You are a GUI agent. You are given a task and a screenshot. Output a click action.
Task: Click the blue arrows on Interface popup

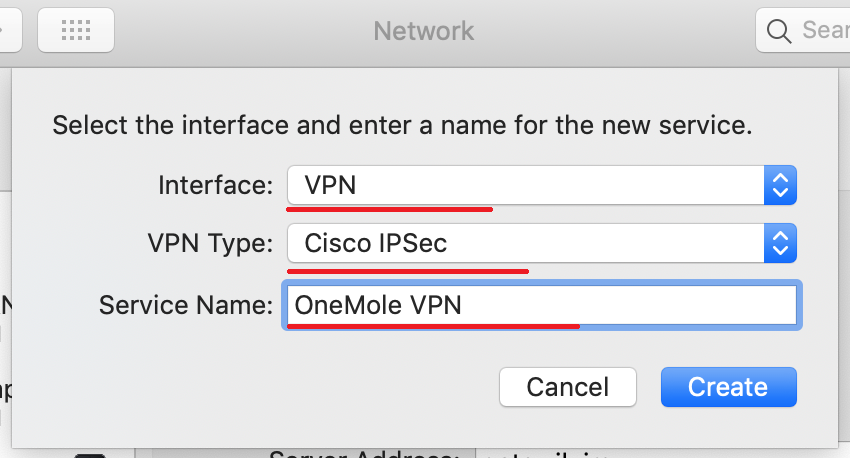coord(780,185)
